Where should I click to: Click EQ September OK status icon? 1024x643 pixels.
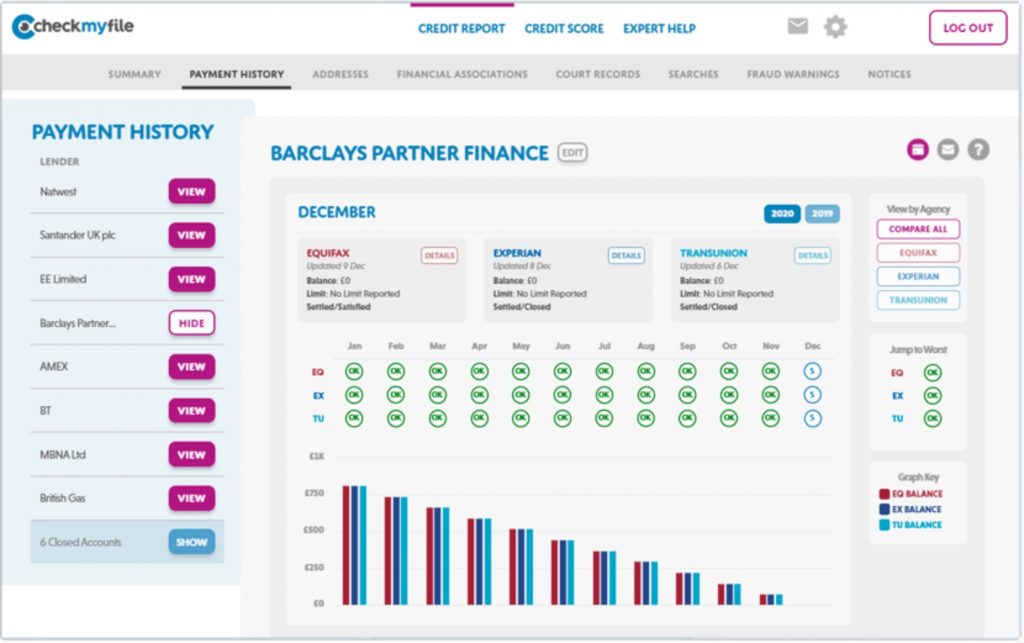tap(687, 371)
